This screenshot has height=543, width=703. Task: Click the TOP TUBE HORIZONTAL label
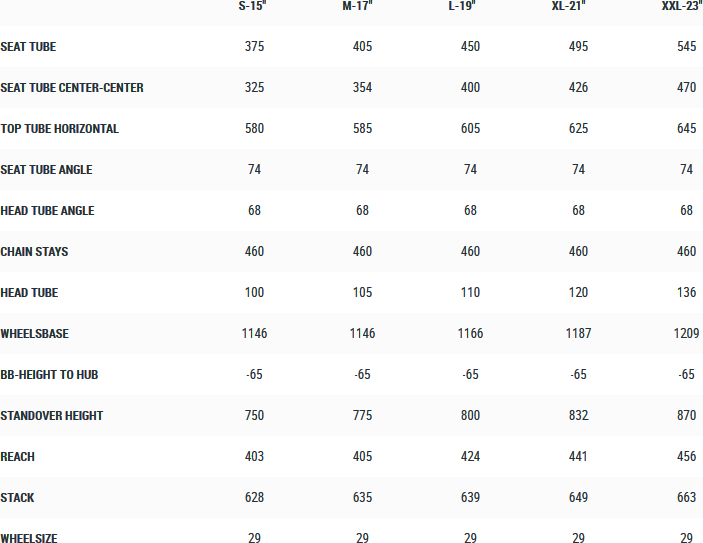pyautogui.click(x=60, y=129)
